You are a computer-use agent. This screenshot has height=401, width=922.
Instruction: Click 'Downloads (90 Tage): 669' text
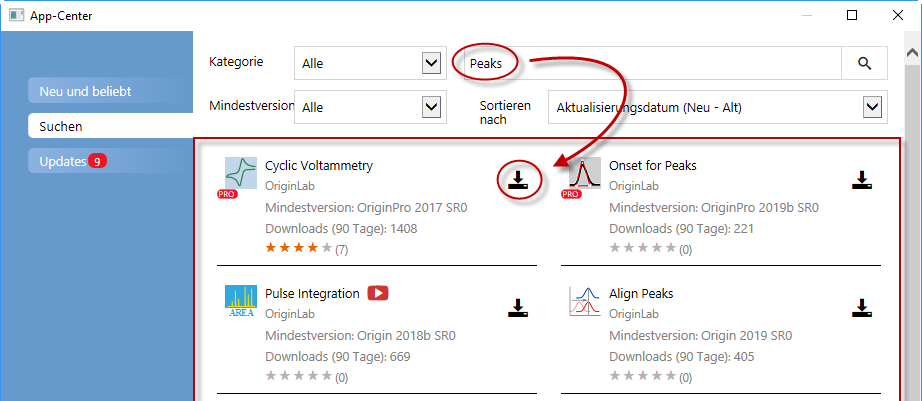point(338,356)
